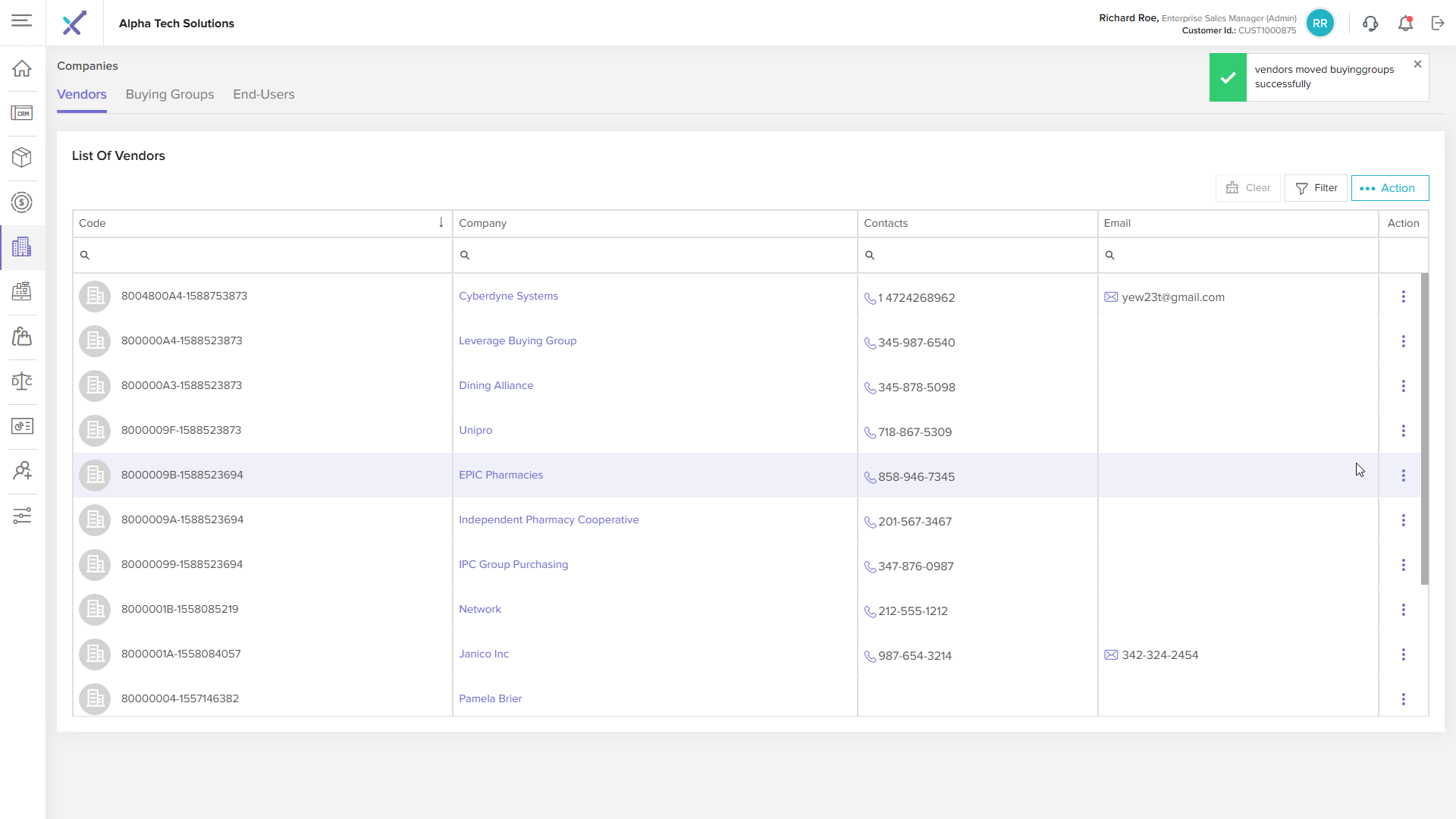Viewport: 1456px width, 819px height.
Task: Open the products box sidebar icon
Action: click(x=22, y=157)
